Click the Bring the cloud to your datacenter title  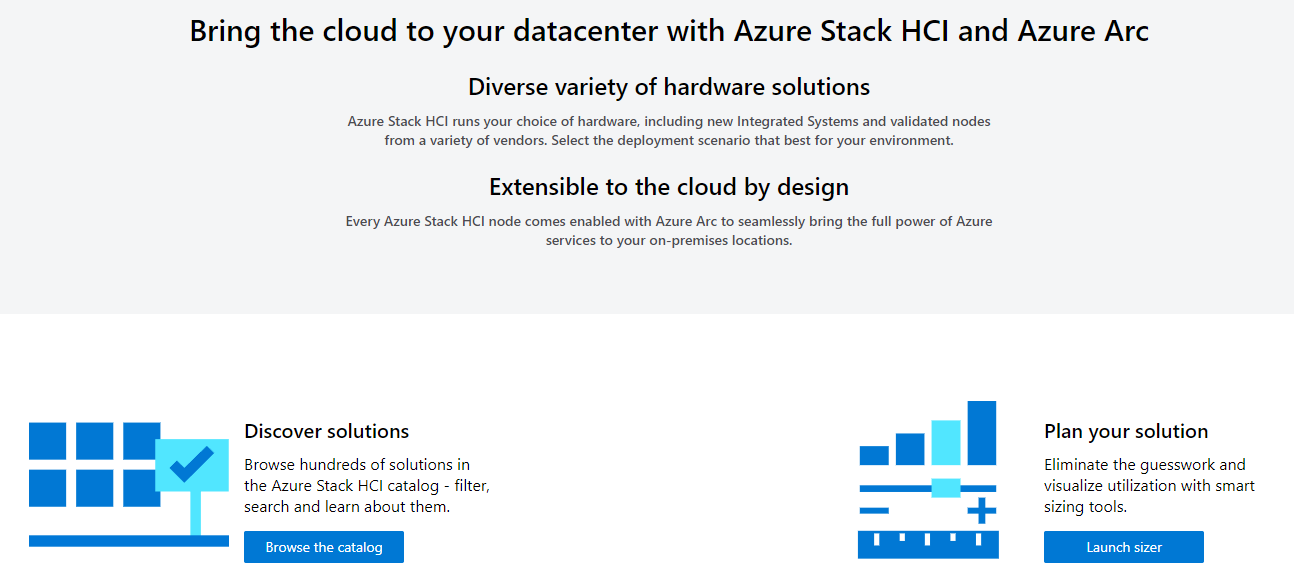[669, 31]
